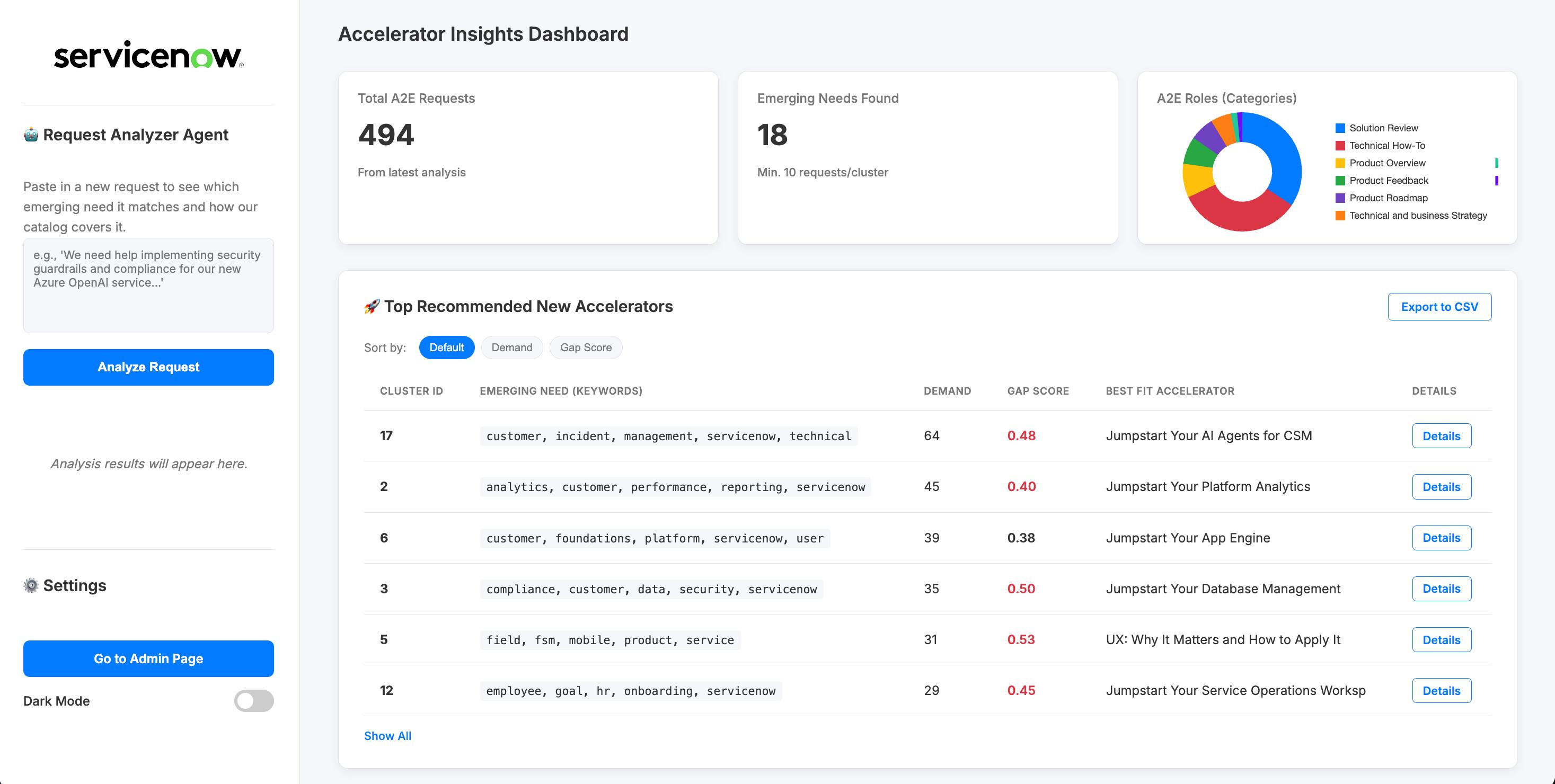Select the Default sort option
This screenshot has width=1555, height=784.
pyautogui.click(x=446, y=348)
